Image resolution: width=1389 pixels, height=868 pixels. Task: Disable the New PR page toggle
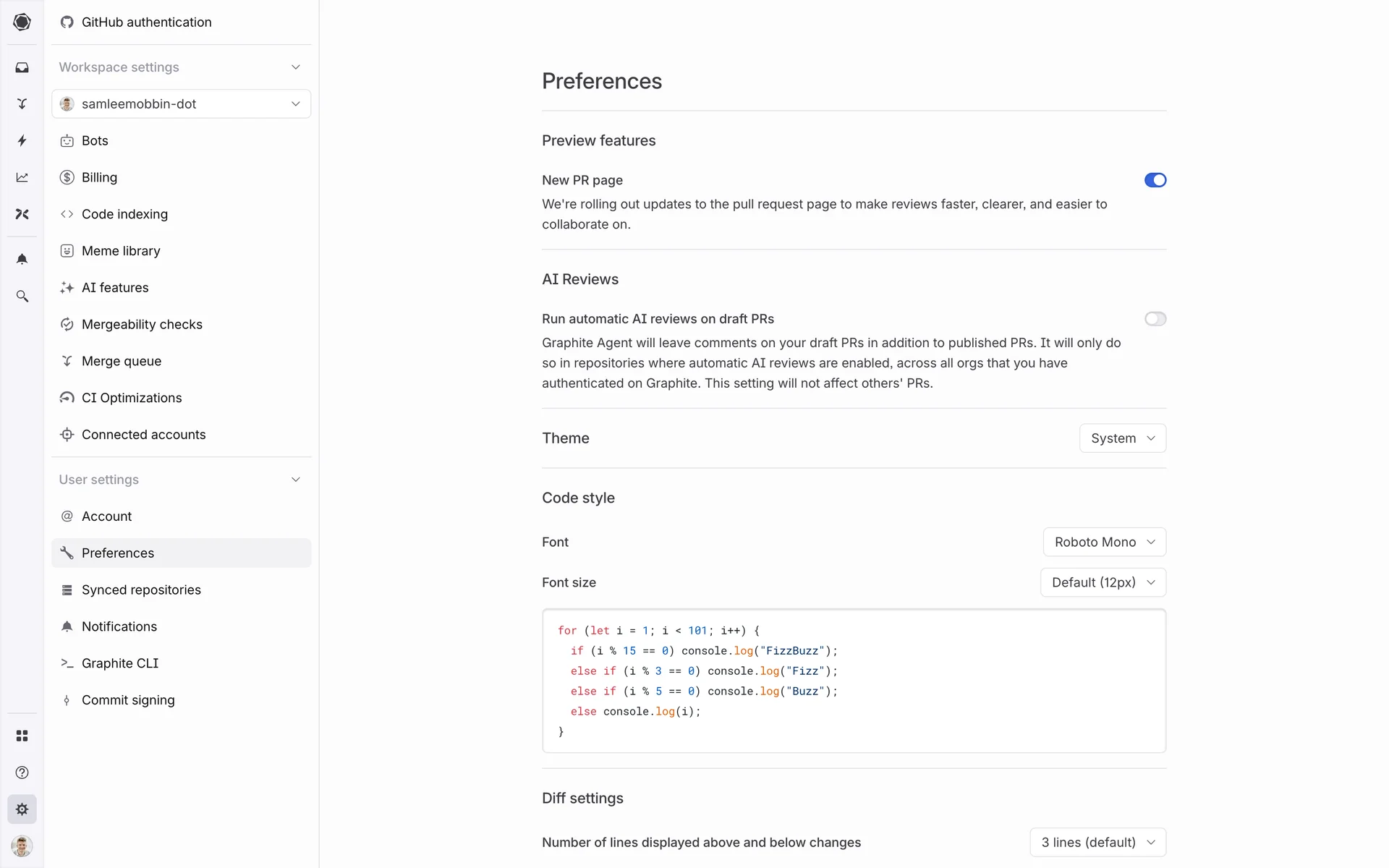click(1155, 180)
